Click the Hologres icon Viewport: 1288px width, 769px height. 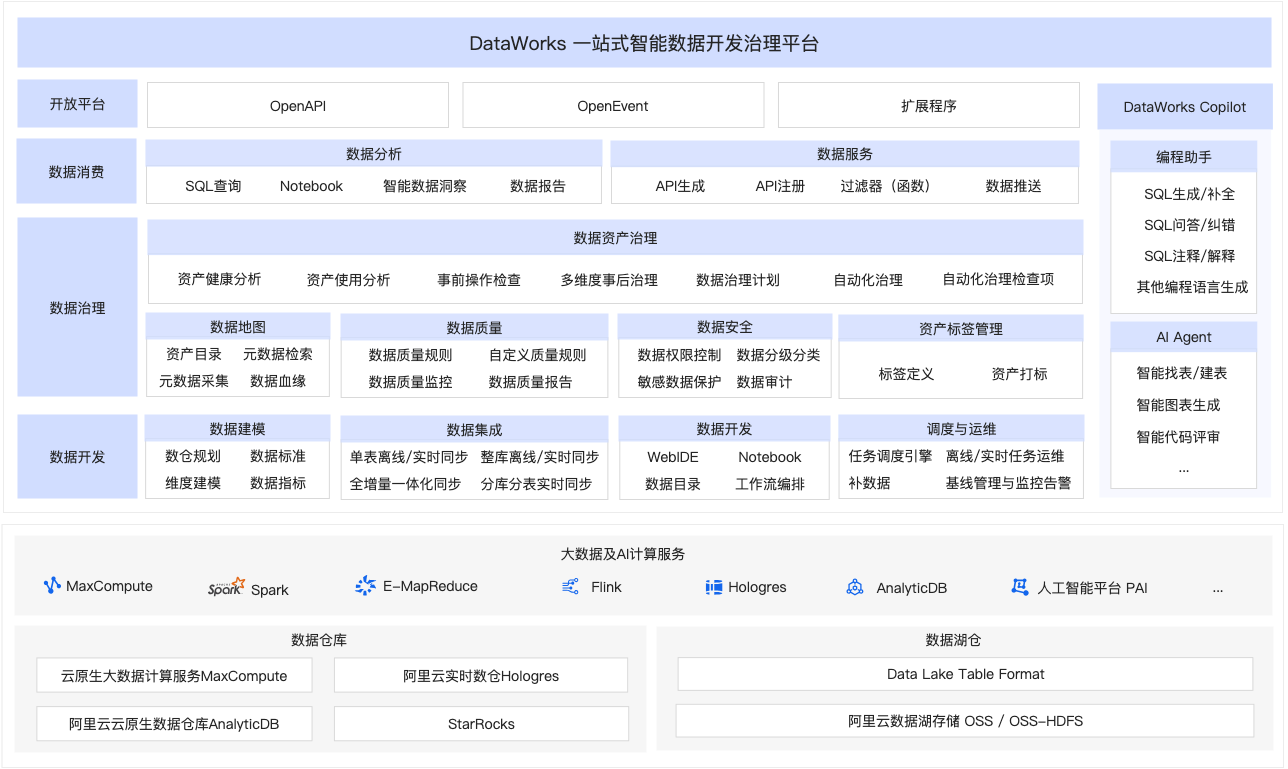click(714, 587)
